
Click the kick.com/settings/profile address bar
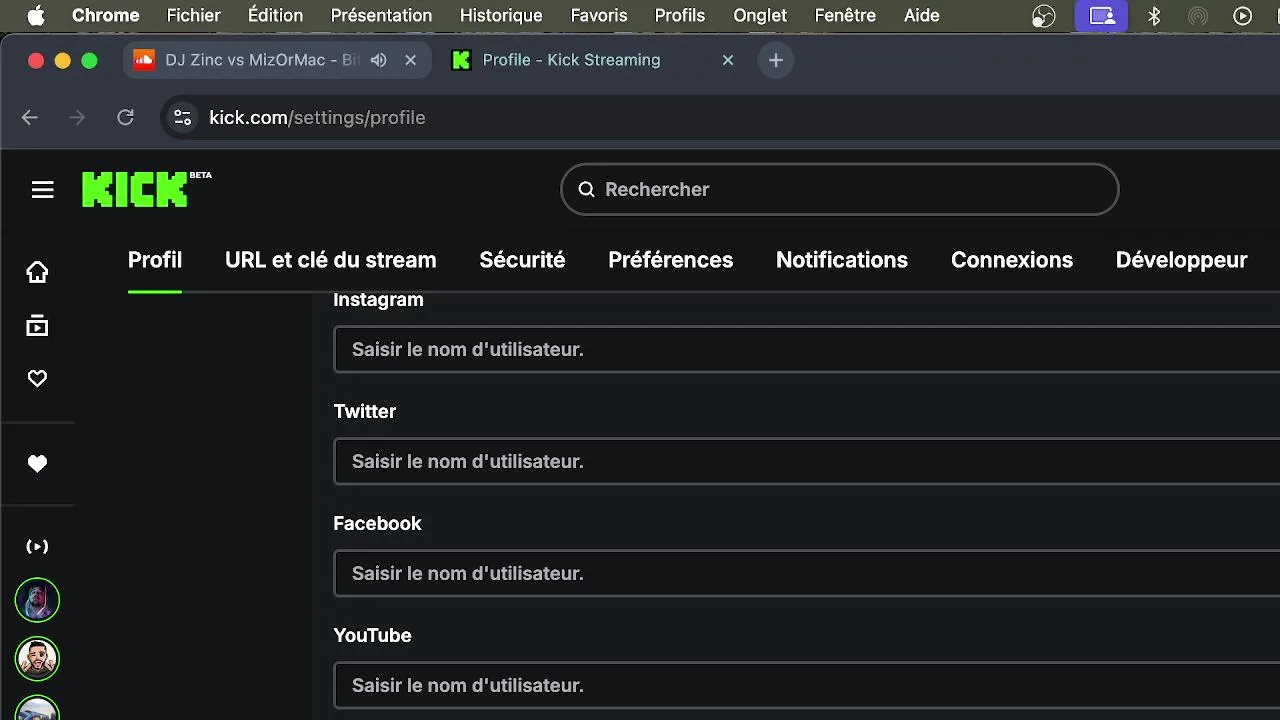tap(720, 117)
